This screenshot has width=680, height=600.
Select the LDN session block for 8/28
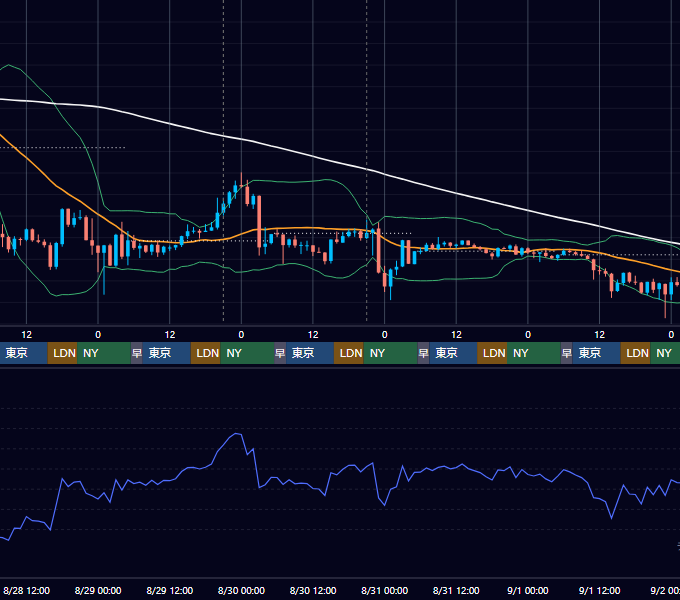tap(62, 353)
